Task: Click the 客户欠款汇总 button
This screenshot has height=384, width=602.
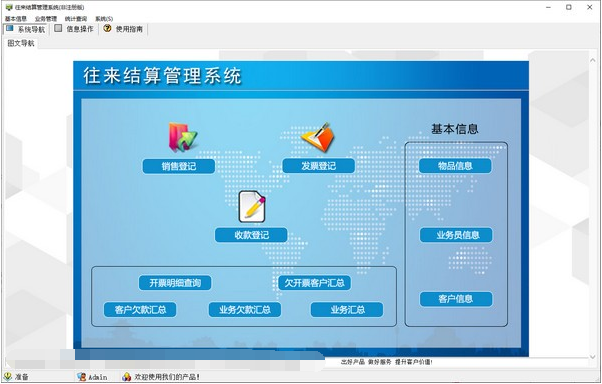Action: click(140, 310)
